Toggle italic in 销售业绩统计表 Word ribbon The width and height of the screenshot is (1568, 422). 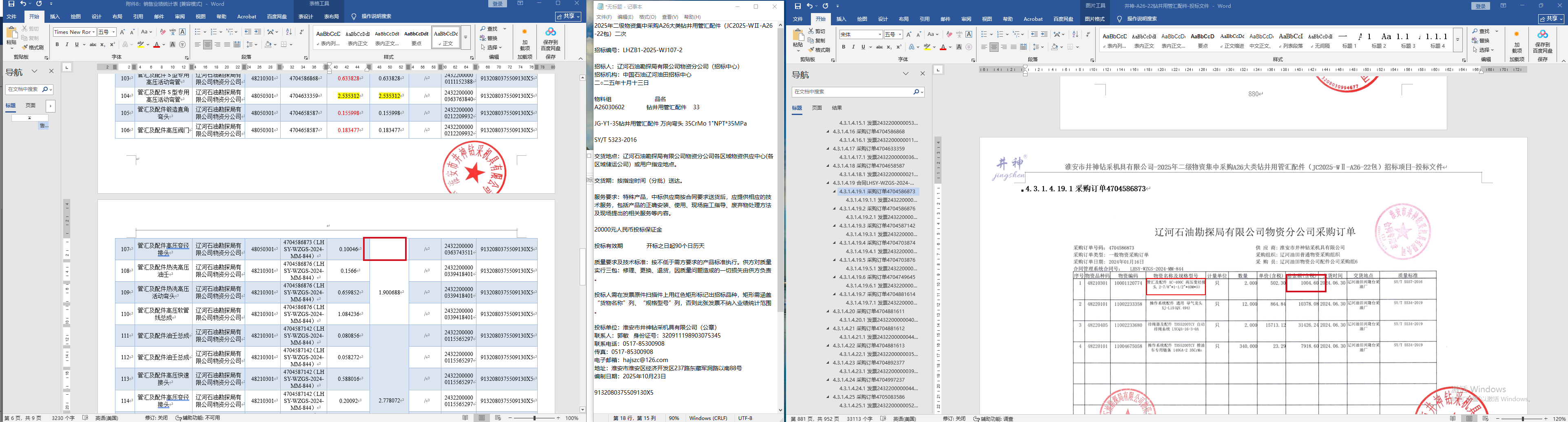[67, 44]
